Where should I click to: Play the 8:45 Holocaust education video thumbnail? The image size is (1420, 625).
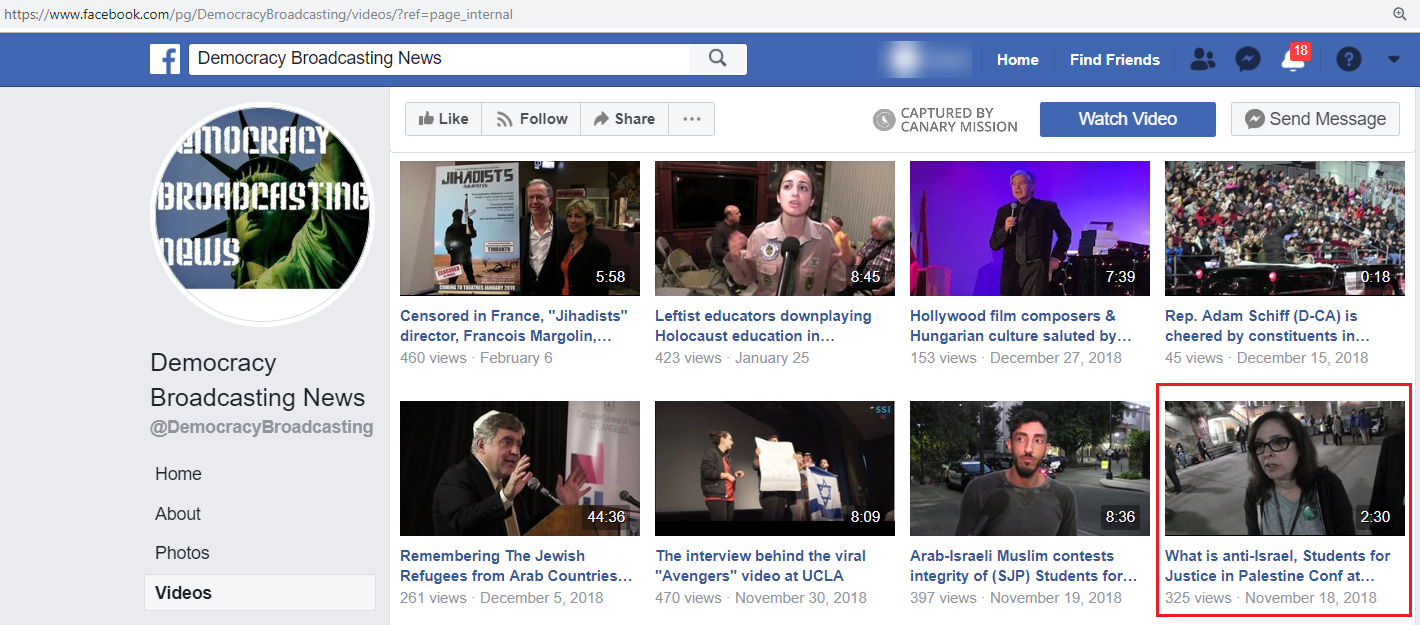coord(775,229)
